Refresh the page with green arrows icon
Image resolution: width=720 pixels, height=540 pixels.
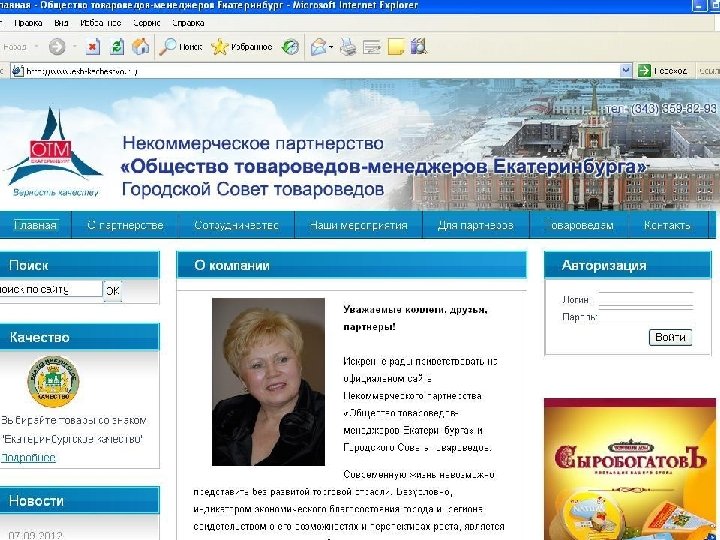coord(117,47)
